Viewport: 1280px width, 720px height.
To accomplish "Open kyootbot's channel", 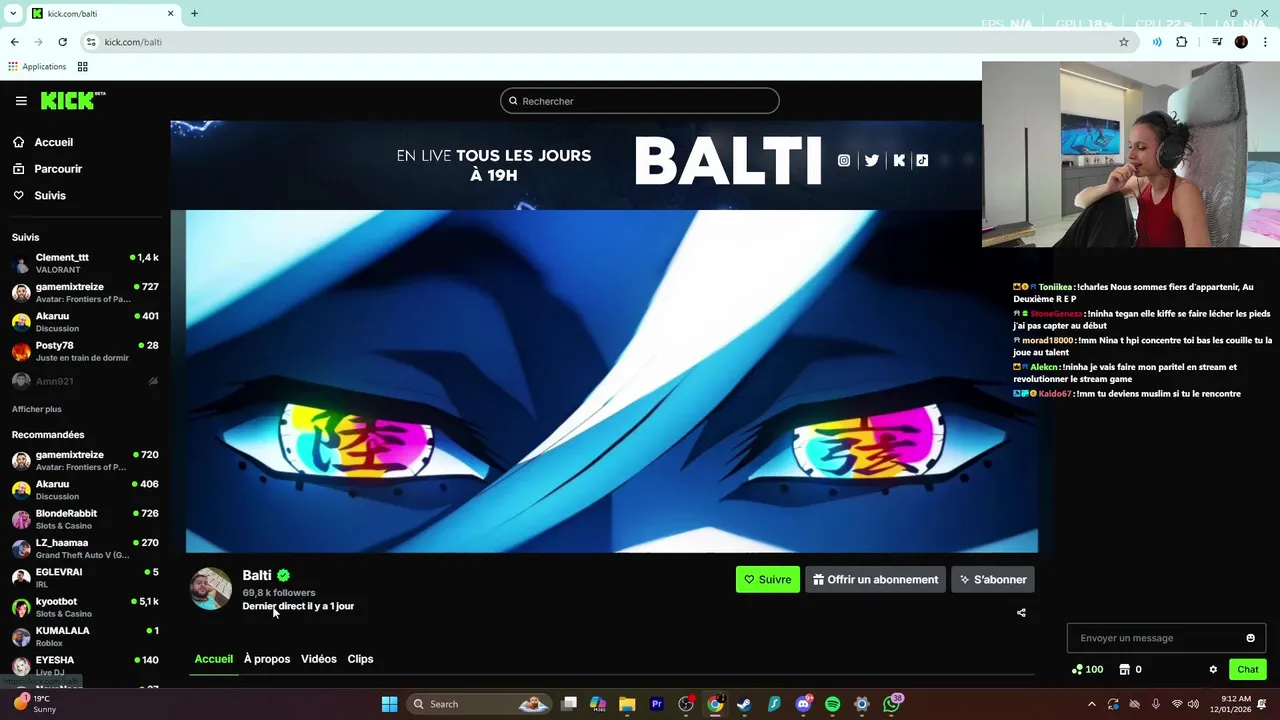I will click(x=85, y=607).
